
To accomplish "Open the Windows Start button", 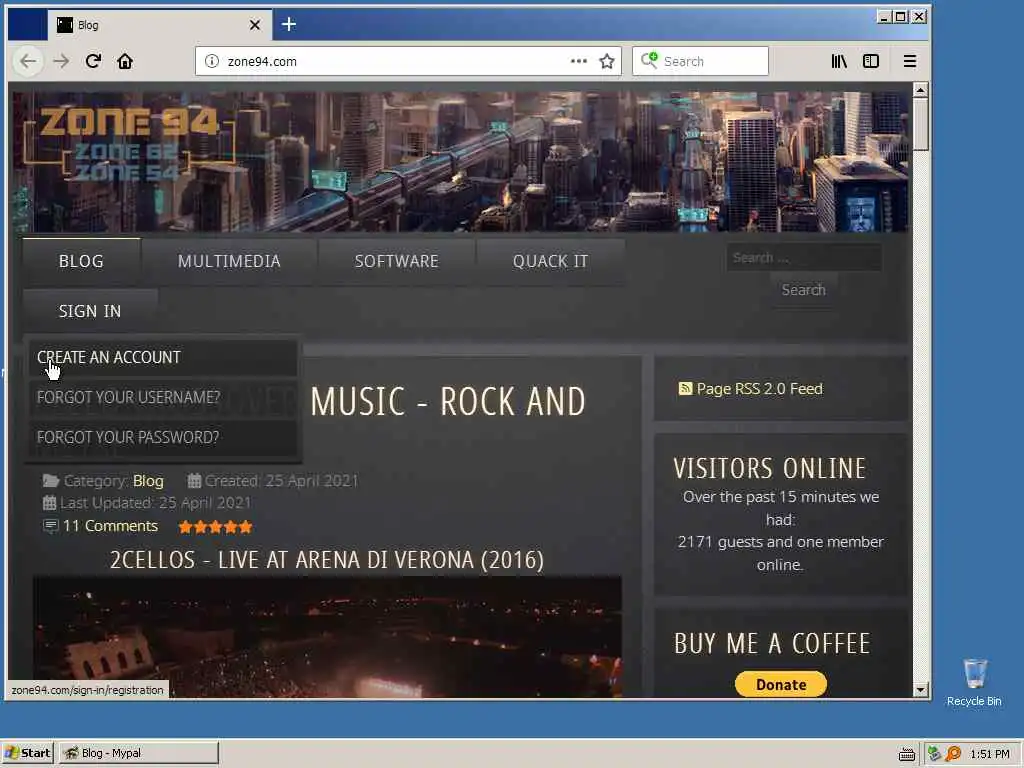I will coord(27,753).
